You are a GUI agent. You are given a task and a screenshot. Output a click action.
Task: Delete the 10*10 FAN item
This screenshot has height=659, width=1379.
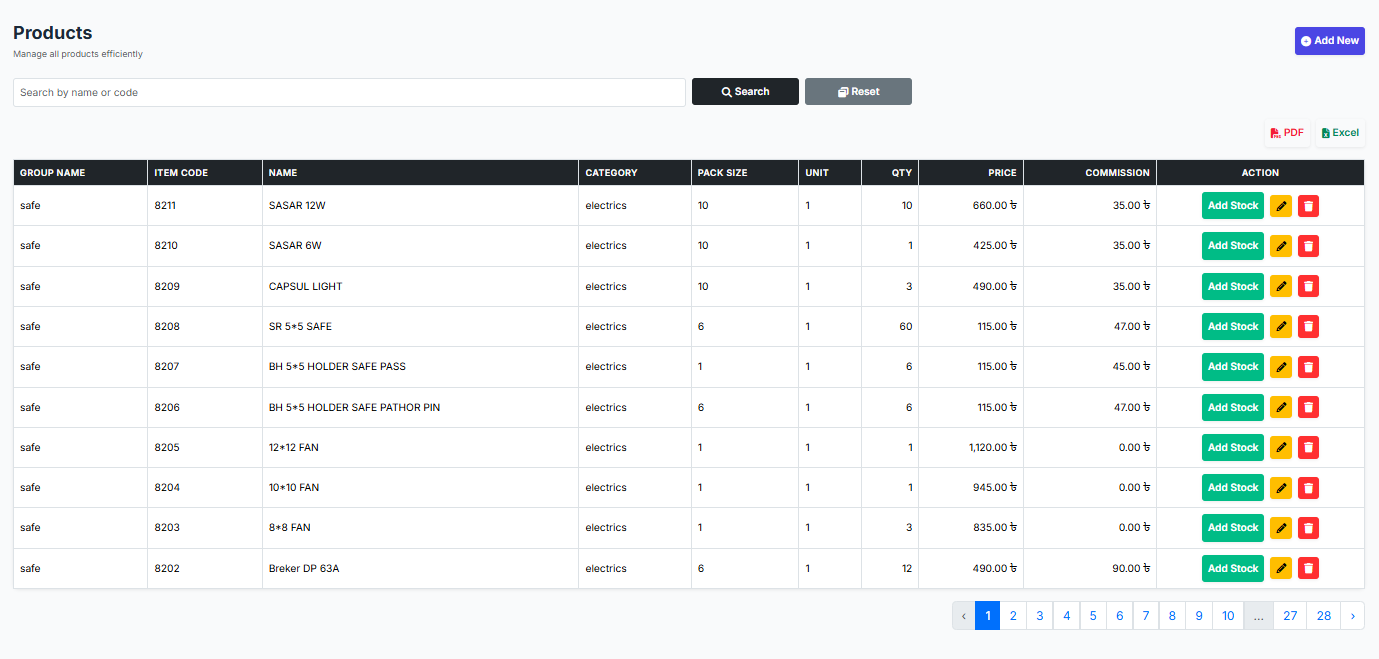coord(1308,488)
